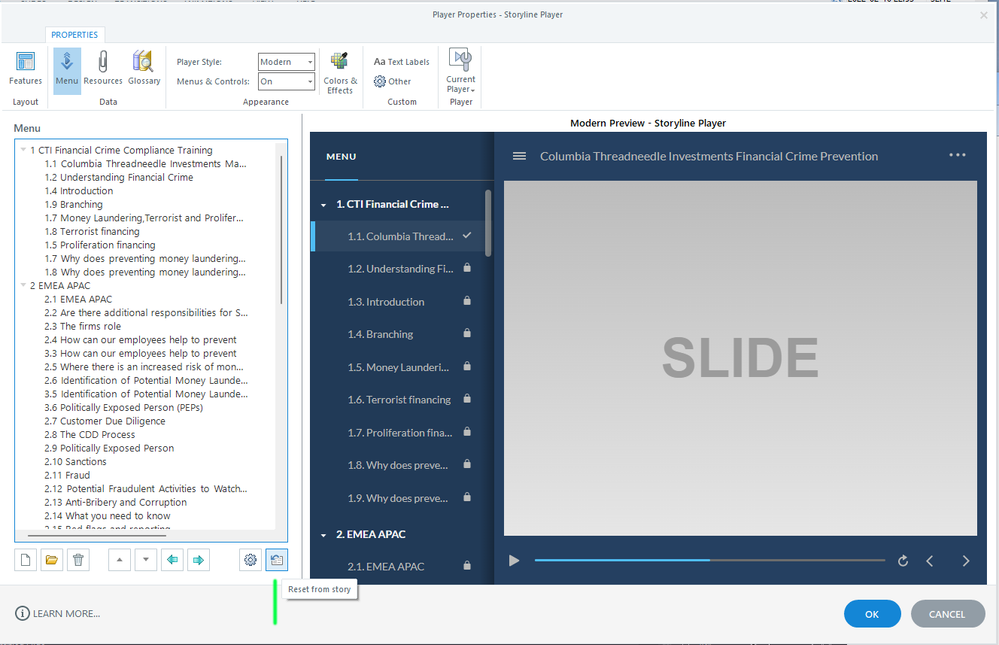Click the insert from project folder icon
This screenshot has height=645, width=999.
tap(52, 560)
